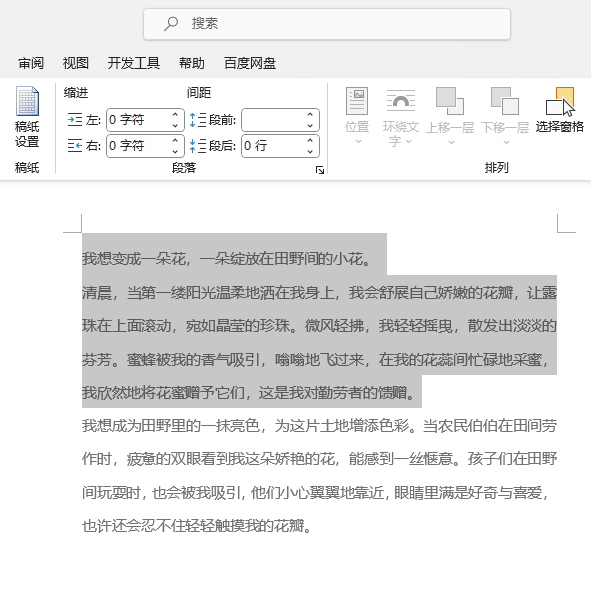
Task: Expand the 上移一层 dropdown arrow
Action: coord(451,142)
